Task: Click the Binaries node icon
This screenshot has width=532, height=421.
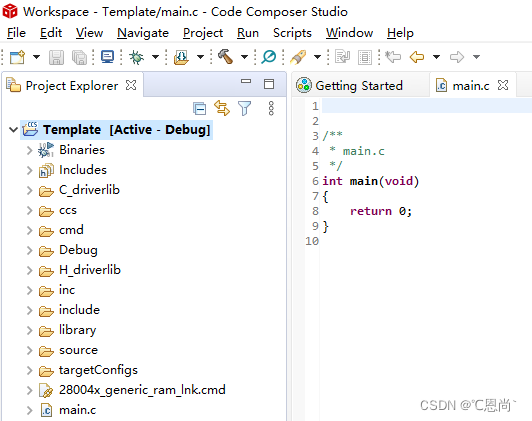Action: coord(46,150)
